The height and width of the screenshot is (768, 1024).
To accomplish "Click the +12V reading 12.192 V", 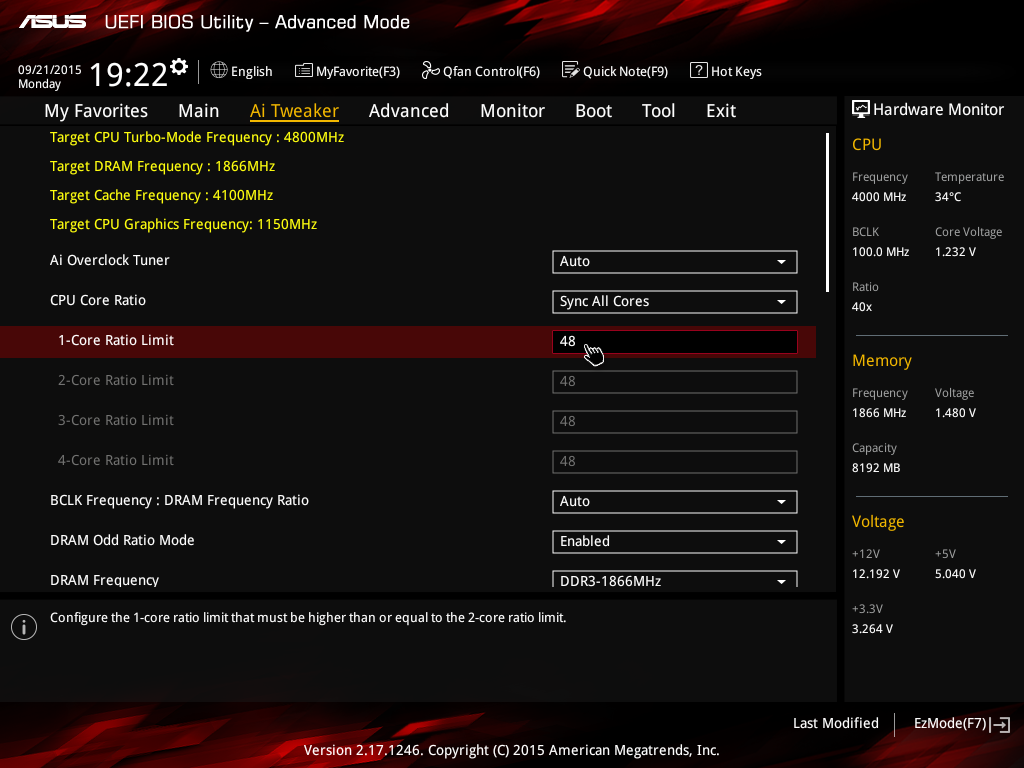I will point(876,574).
